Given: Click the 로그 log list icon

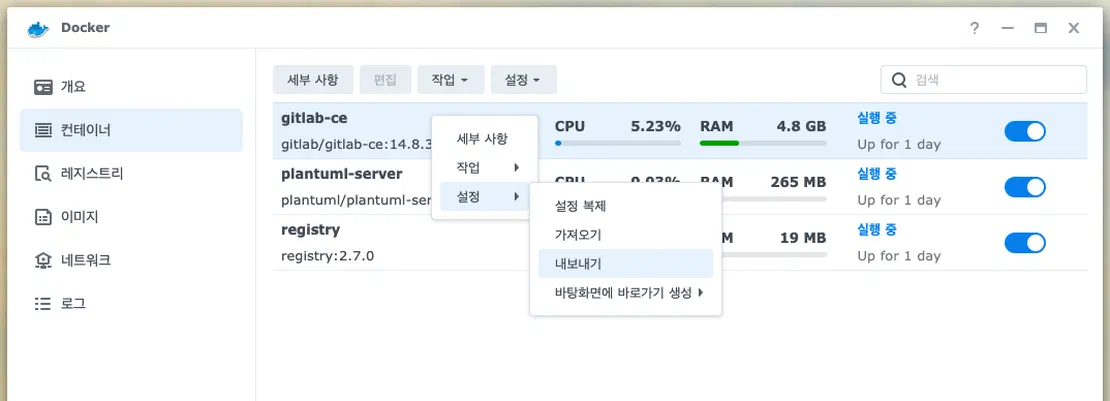Looking at the screenshot, I should point(44,304).
